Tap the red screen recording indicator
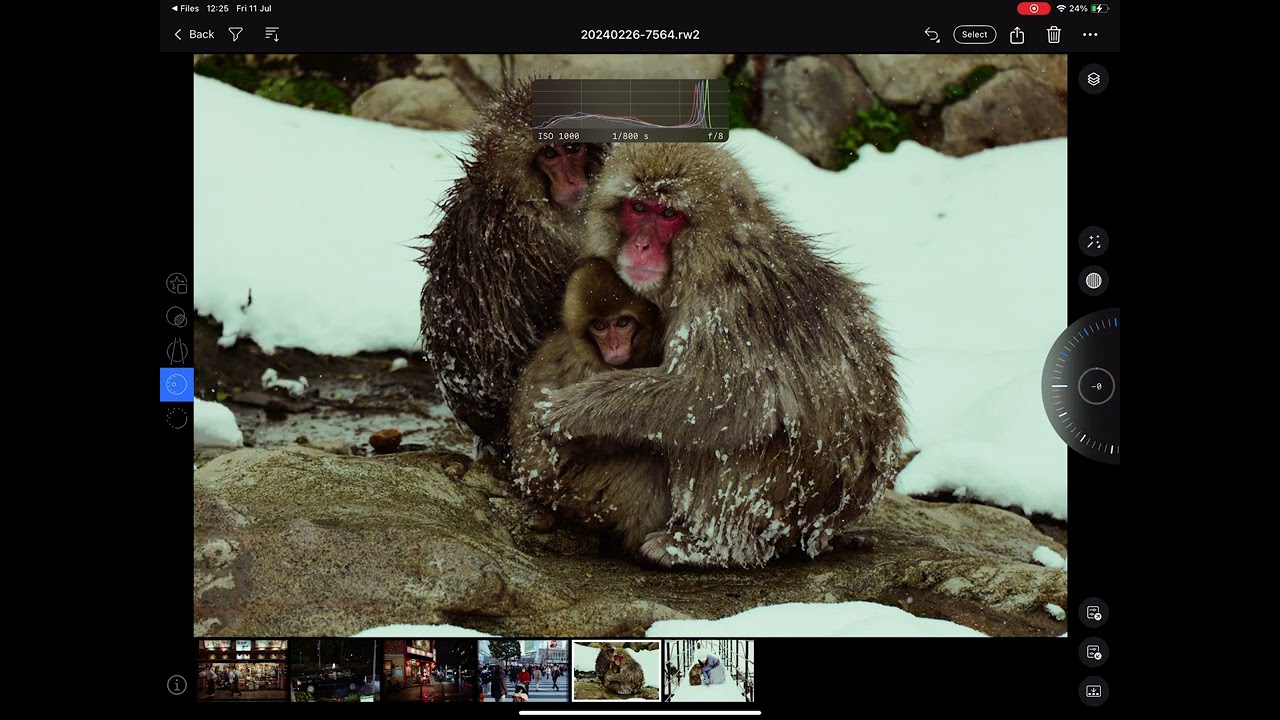The height and width of the screenshot is (720, 1280). click(1034, 8)
